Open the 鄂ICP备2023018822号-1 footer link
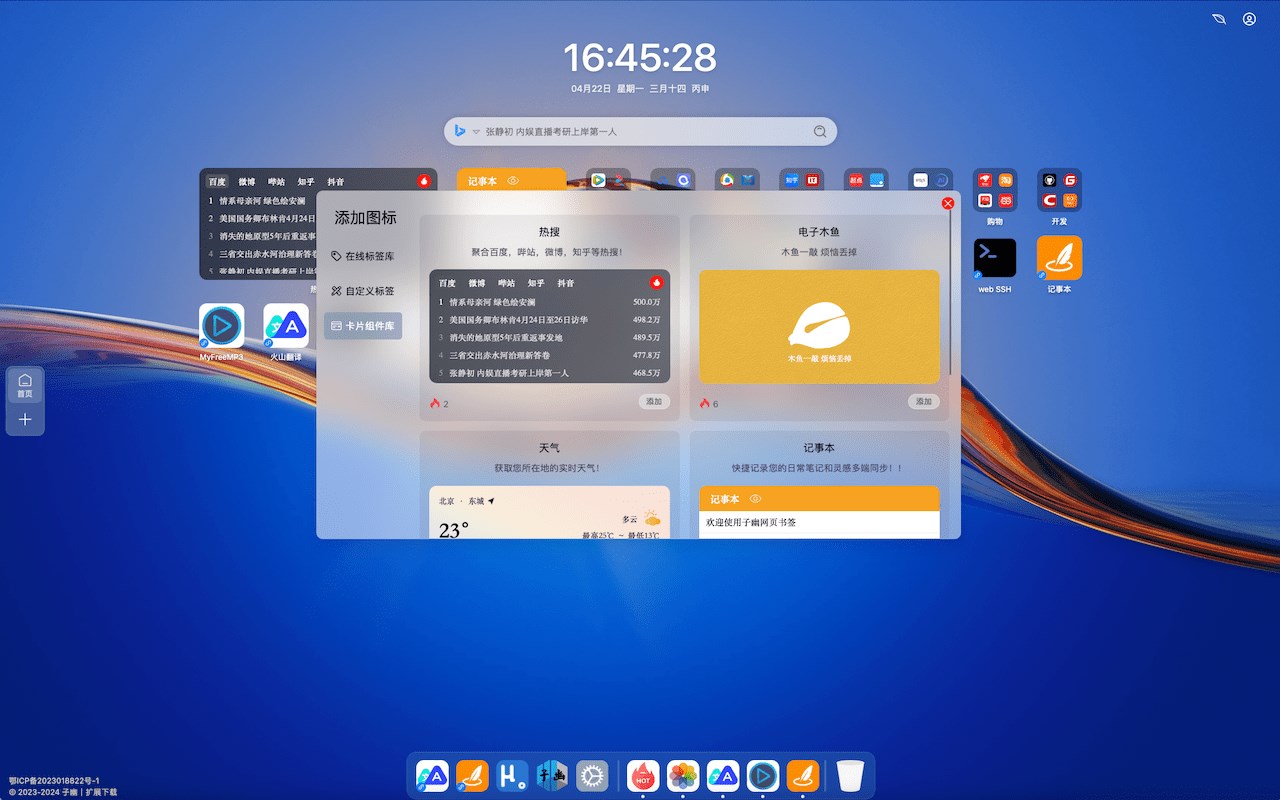The width and height of the screenshot is (1280, 800). 54,781
